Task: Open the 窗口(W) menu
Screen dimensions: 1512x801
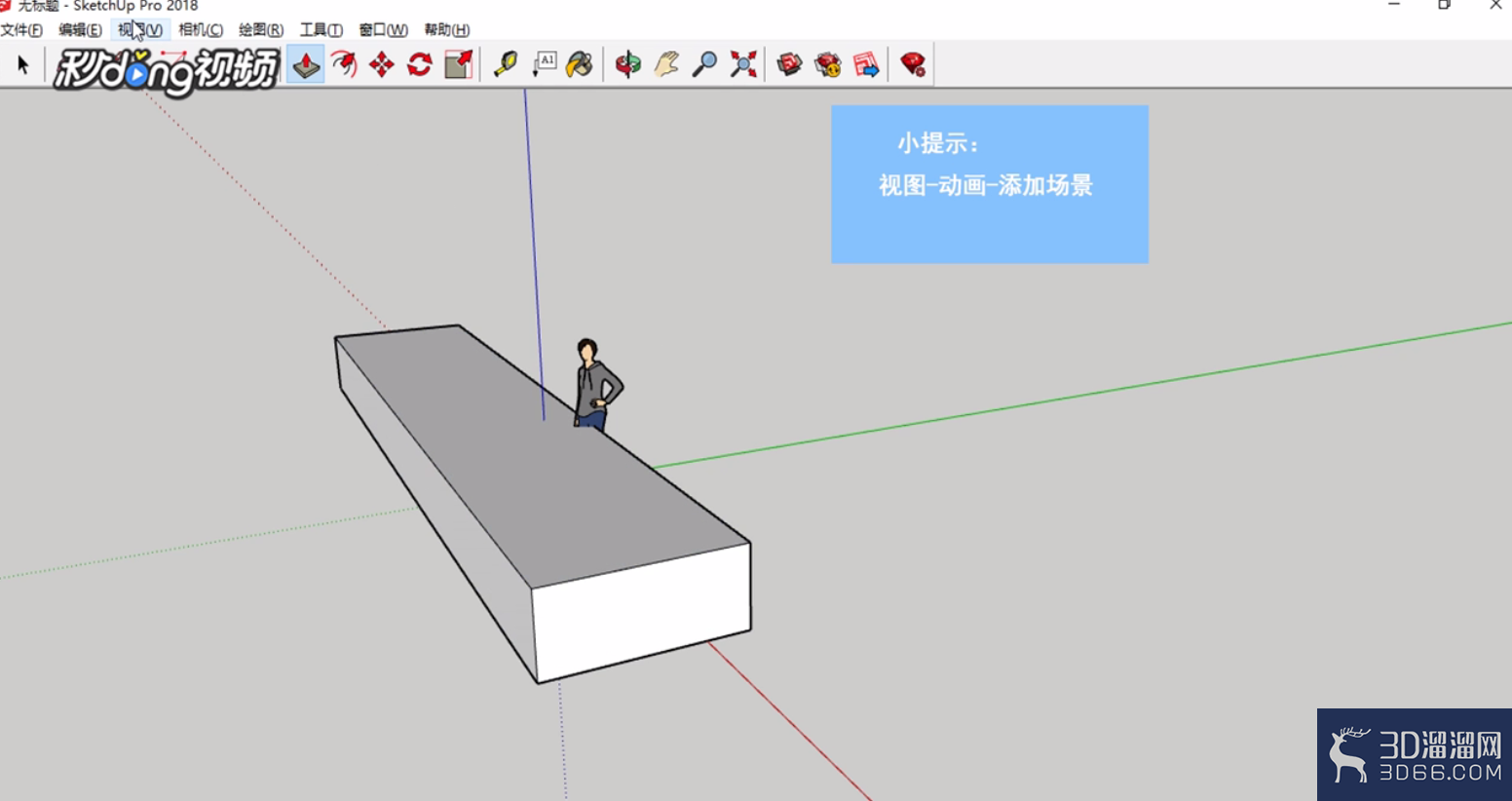Action: (x=383, y=30)
